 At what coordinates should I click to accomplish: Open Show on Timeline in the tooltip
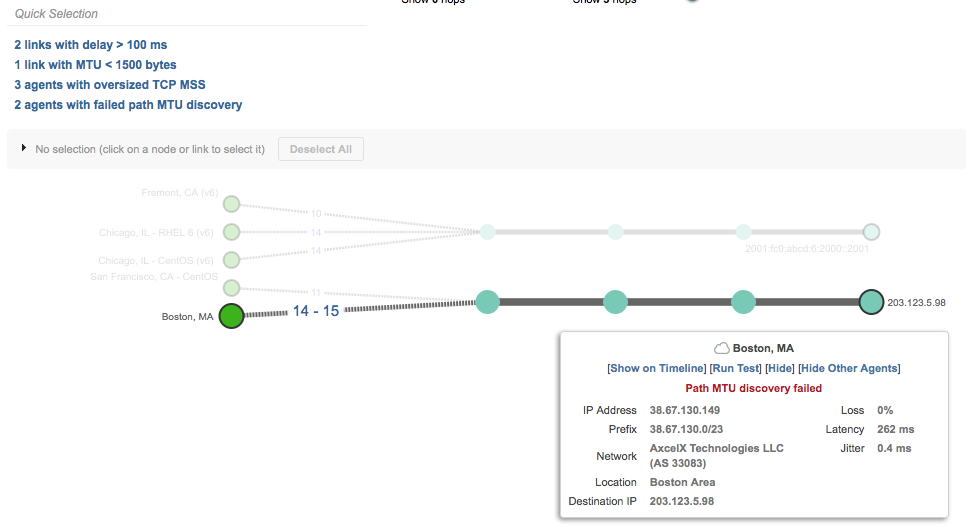(656, 369)
